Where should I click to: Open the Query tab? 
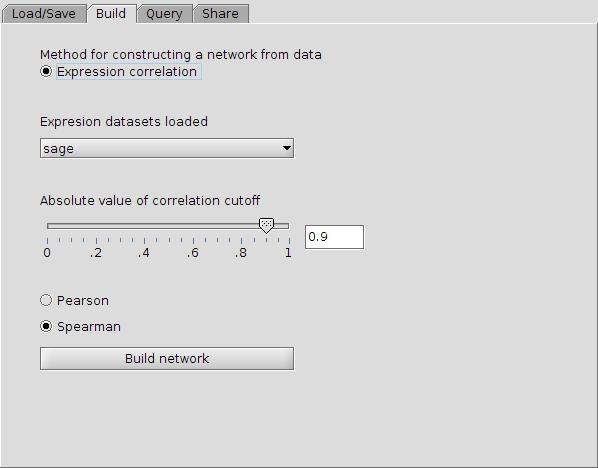coord(164,14)
